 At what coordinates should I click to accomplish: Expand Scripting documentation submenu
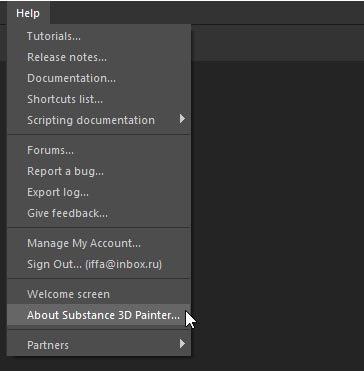tap(99, 120)
